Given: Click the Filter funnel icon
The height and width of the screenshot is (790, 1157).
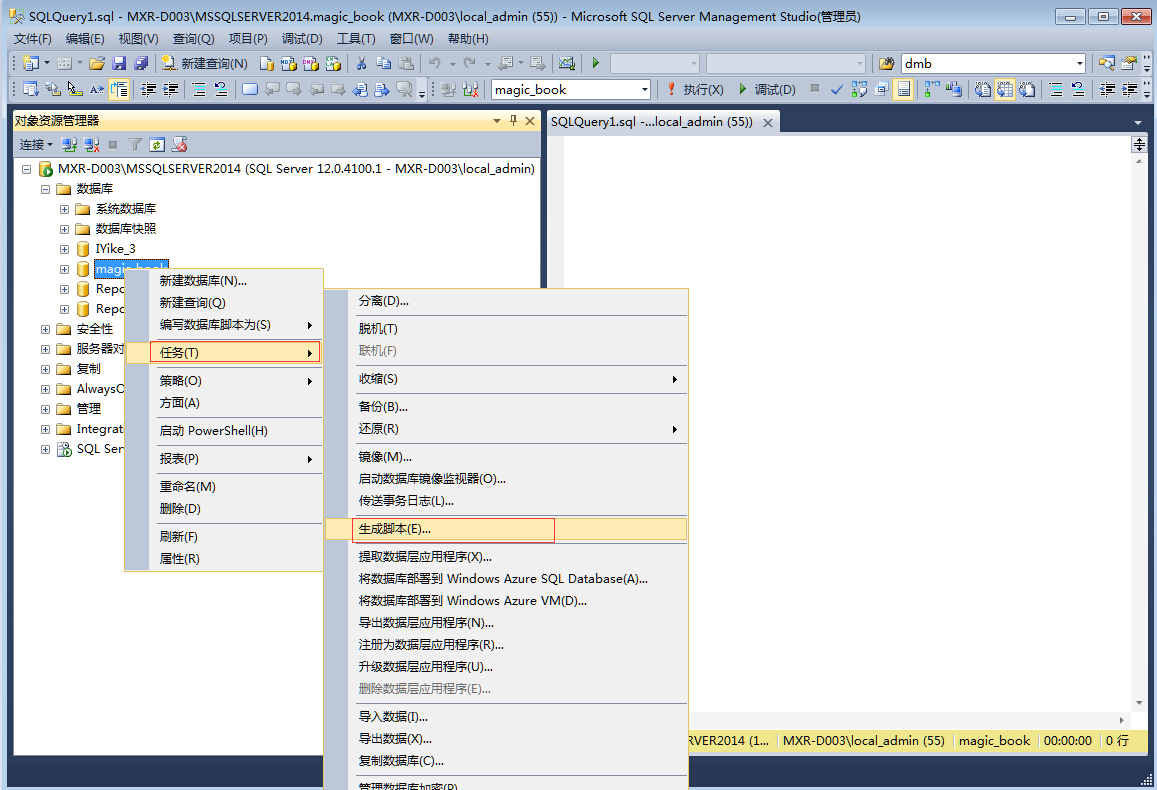Looking at the screenshot, I should (135, 145).
